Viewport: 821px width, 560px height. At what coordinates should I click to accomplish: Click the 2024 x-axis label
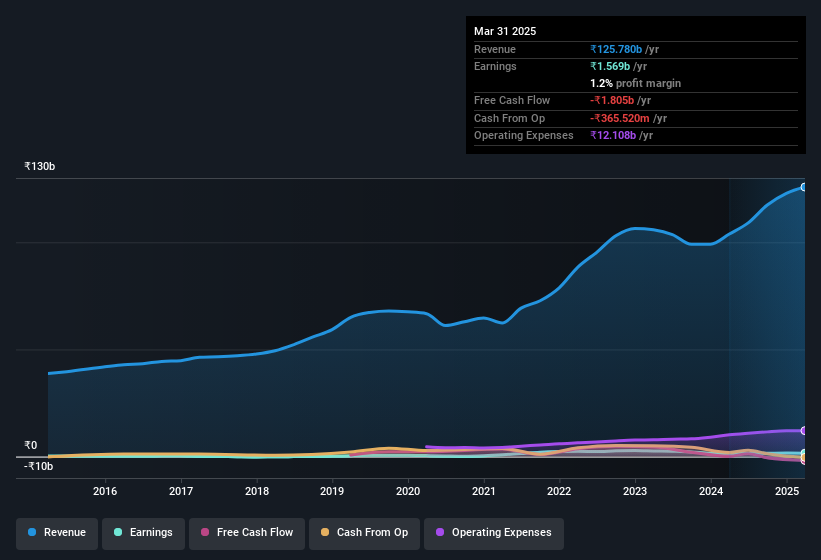coord(711,491)
